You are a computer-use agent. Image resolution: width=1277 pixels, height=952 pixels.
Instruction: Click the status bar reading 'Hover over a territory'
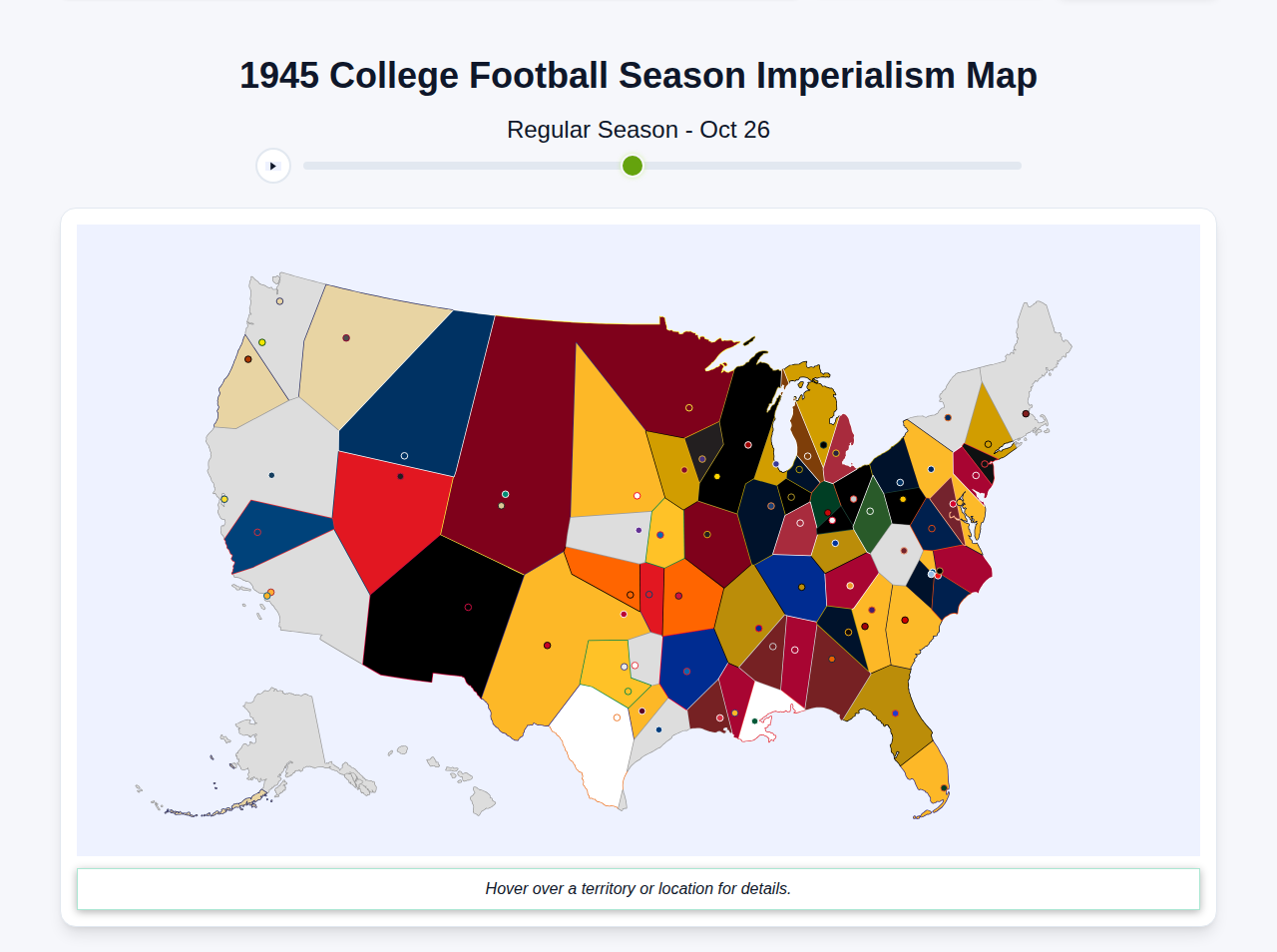pos(638,888)
